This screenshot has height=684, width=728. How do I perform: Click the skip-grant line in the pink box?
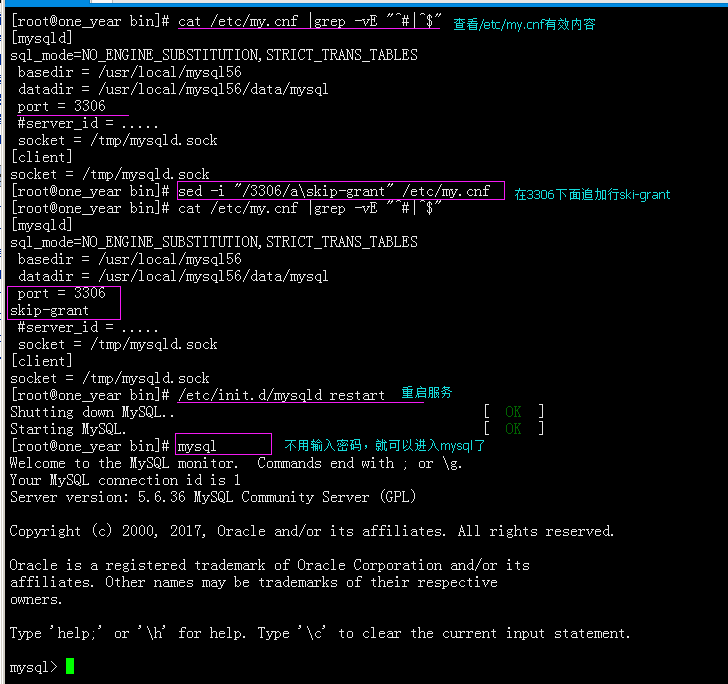click(50, 310)
